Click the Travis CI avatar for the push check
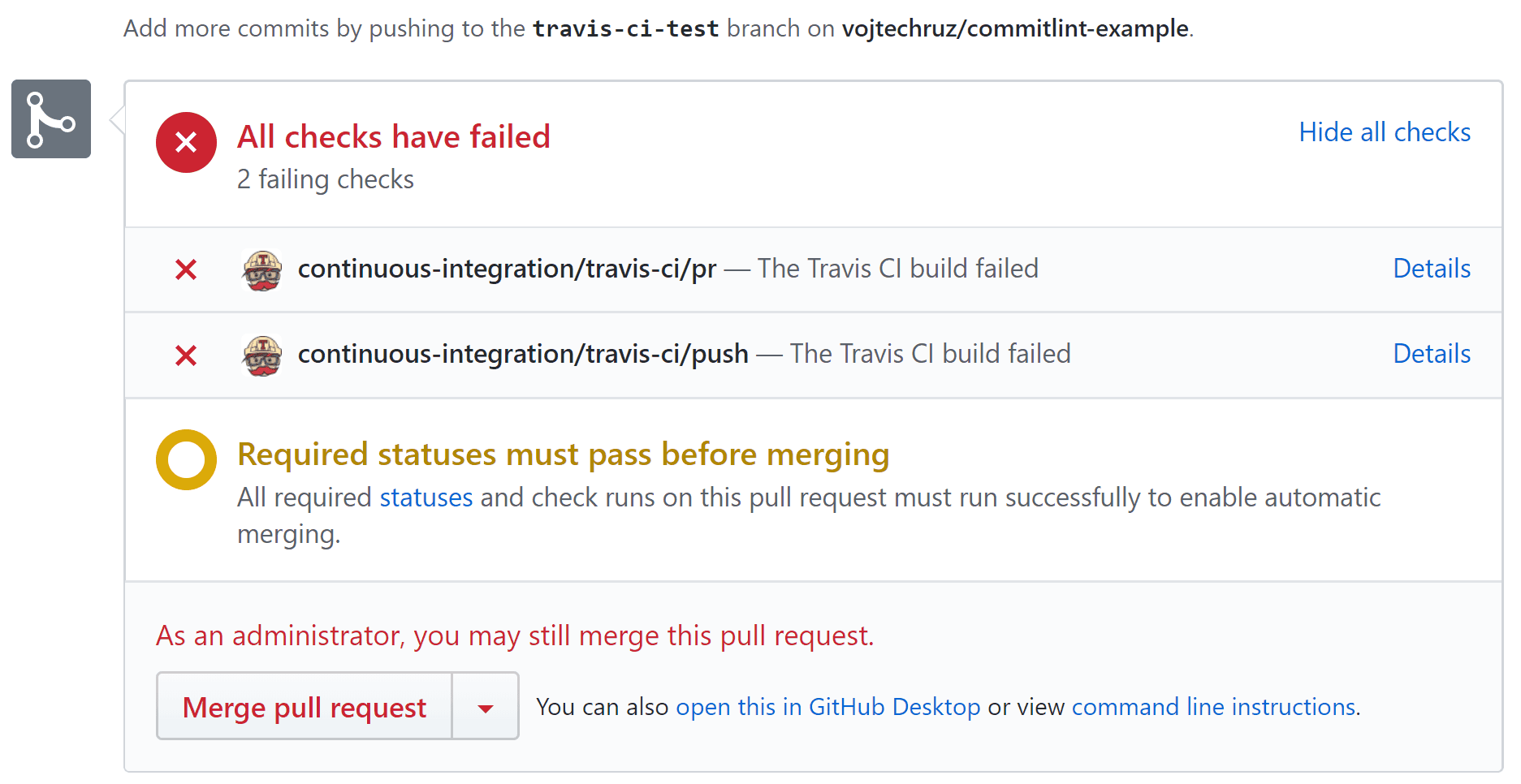This screenshot has width=1521, height=784. pyautogui.click(x=262, y=355)
